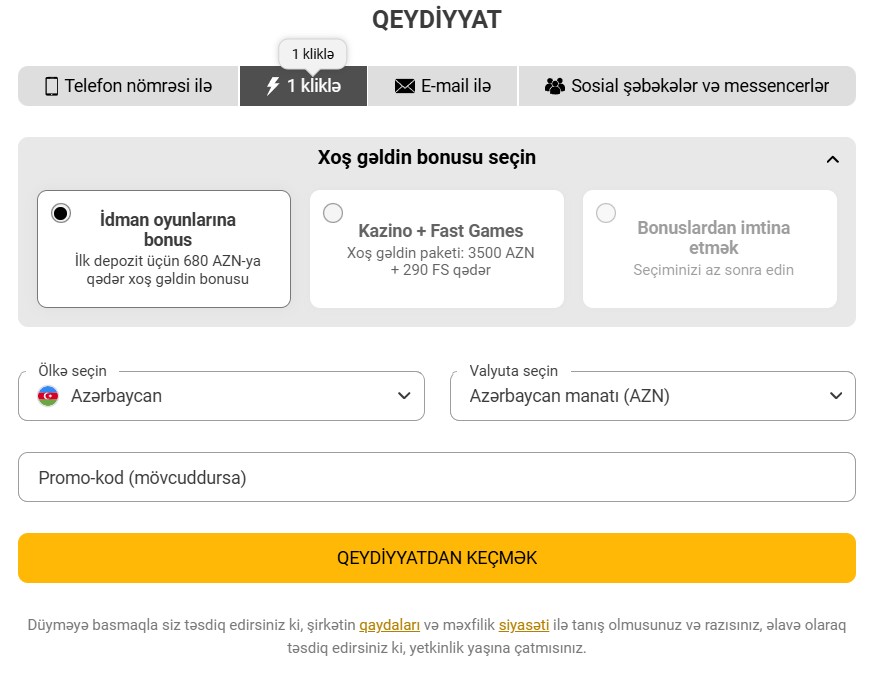Click the Promo-kod input field
Screen dimensions: 872x691
tap(436, 477)
